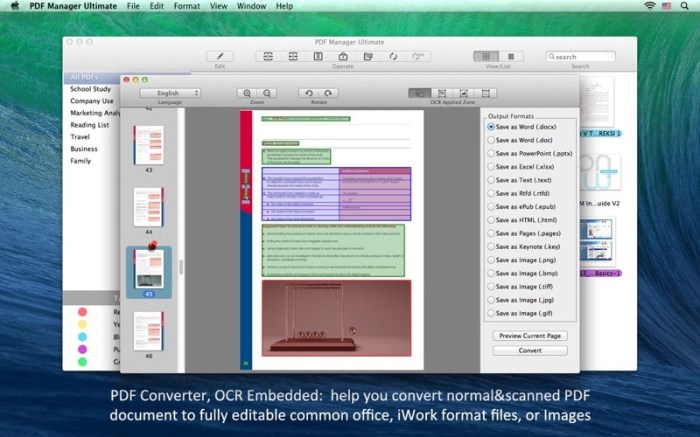This screenshot has width=700, height=437.
Task: Select the highlighted text zone OCR tool
Action: coord(420,93)
